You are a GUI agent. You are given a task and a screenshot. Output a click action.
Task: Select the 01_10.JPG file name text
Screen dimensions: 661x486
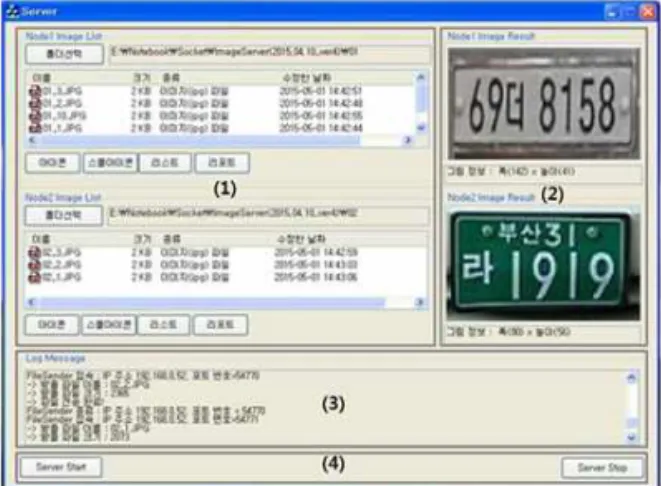coord(64,115)
